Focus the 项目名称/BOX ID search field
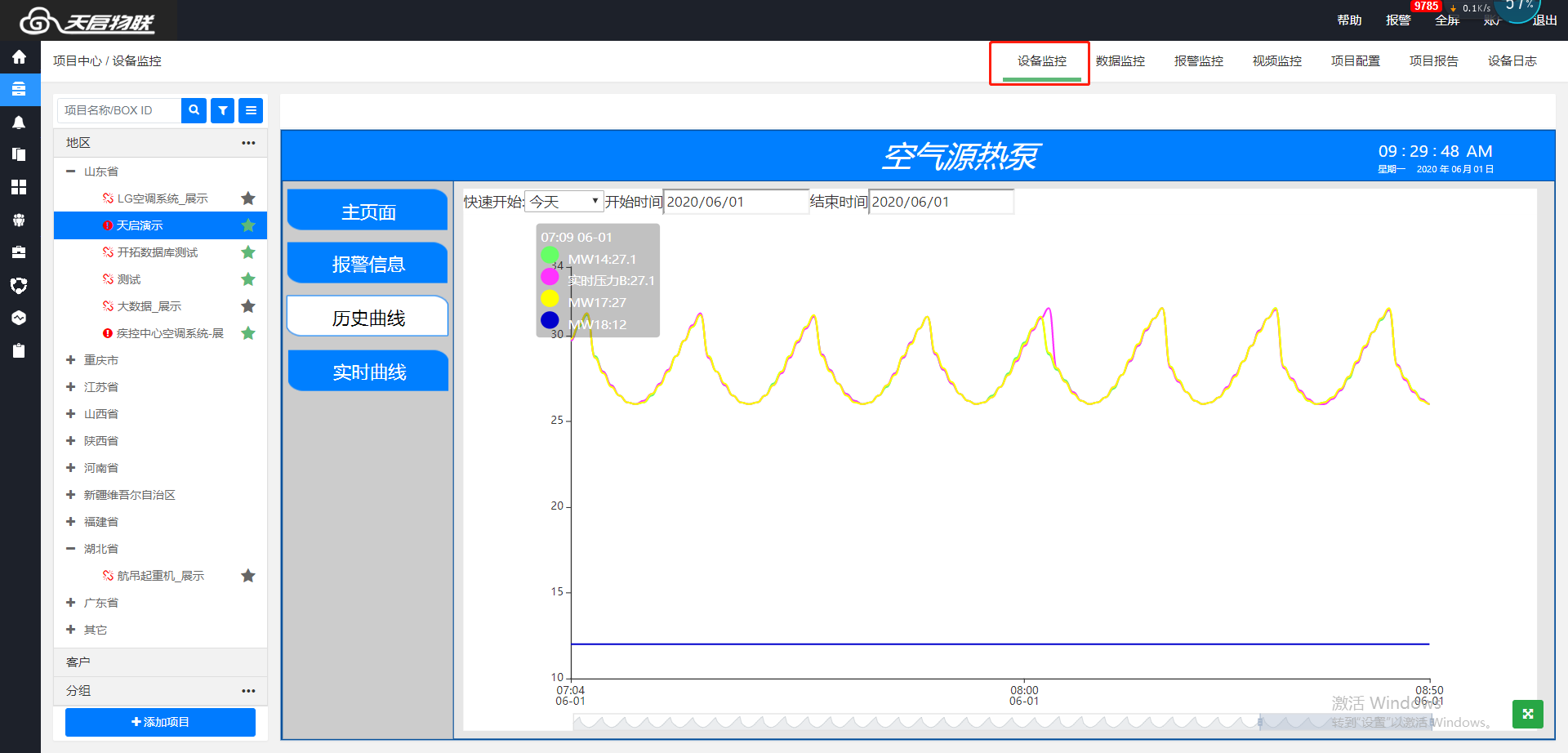The width and height of the screenshot is (1568, 753). point(119,110)
